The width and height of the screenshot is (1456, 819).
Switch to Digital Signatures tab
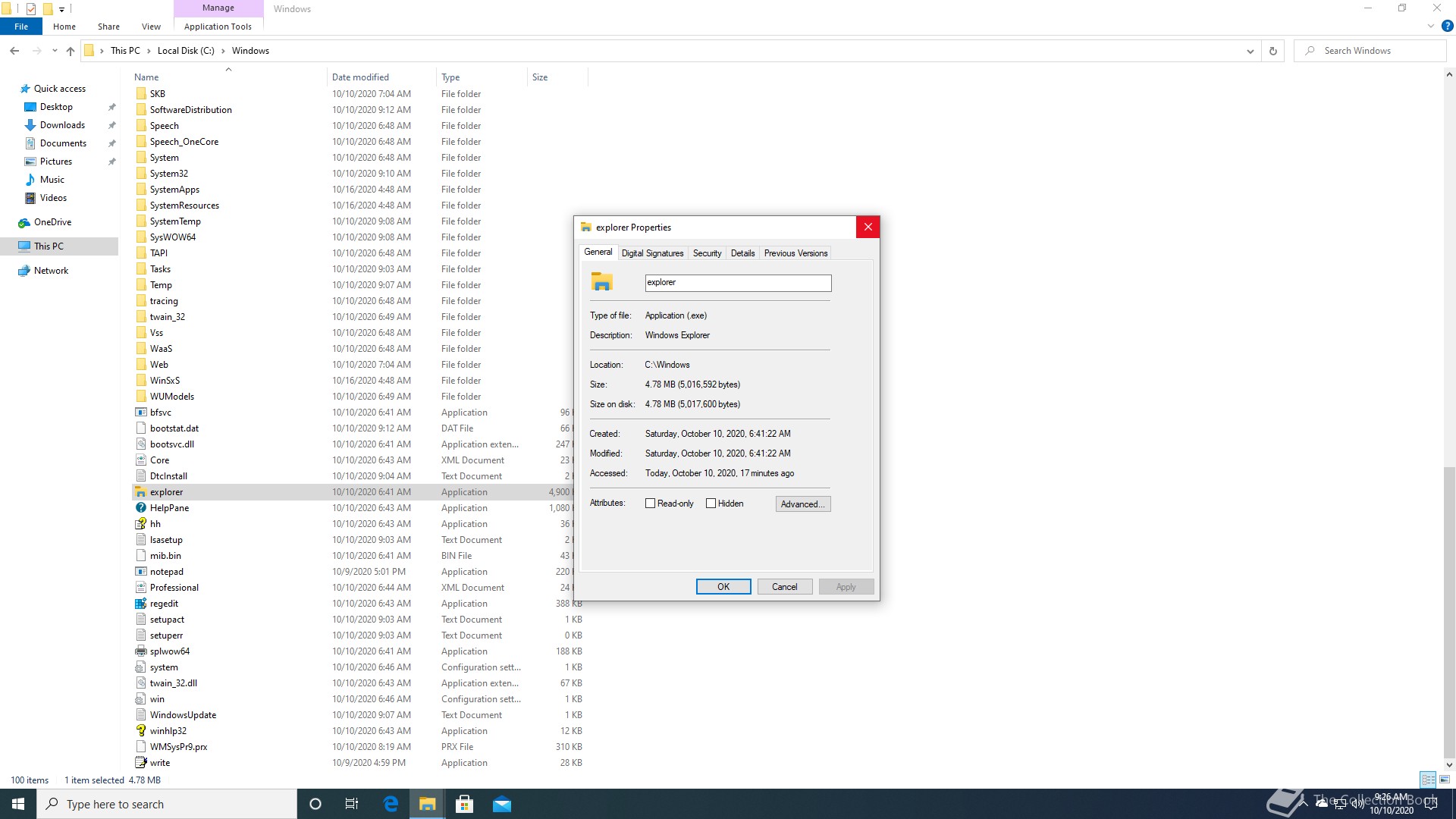pos(652,253)
